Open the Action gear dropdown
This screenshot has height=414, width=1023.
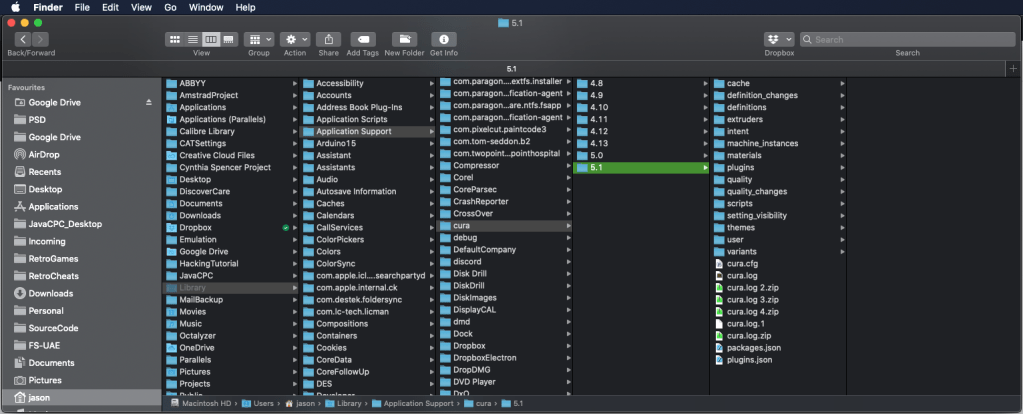(x=295, y=39)
